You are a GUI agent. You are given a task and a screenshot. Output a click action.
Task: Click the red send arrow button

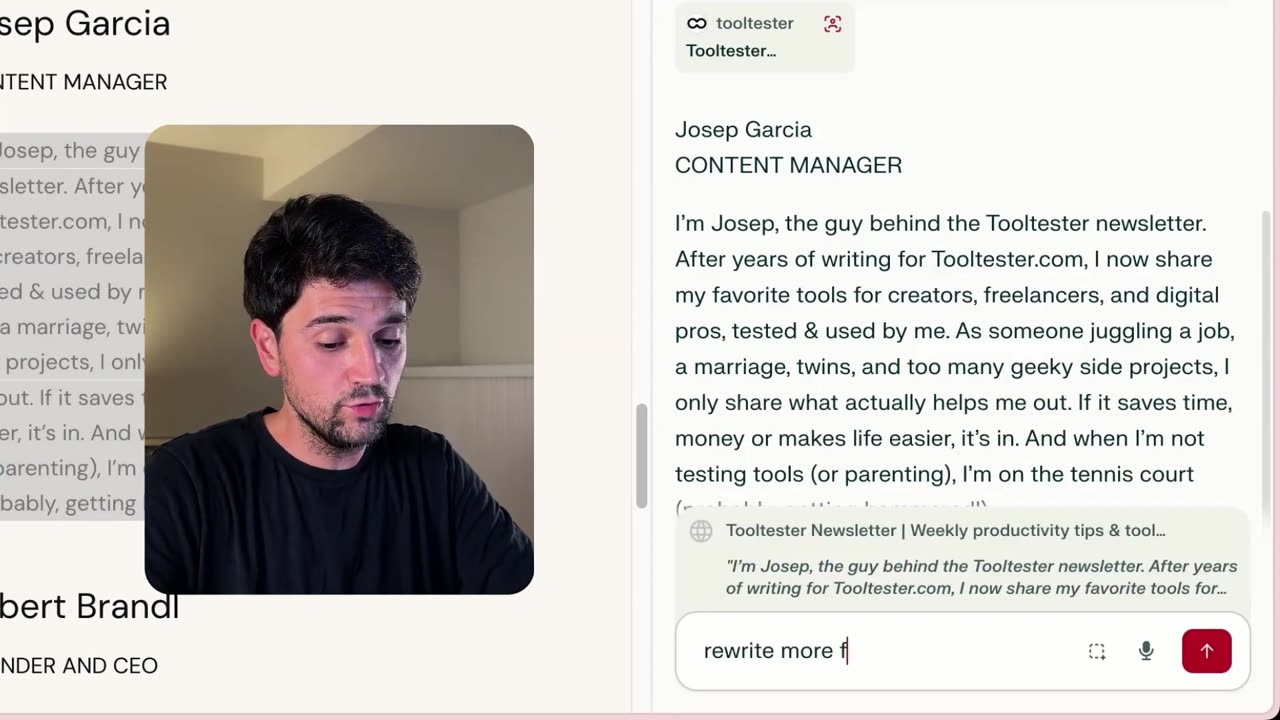1206,651
